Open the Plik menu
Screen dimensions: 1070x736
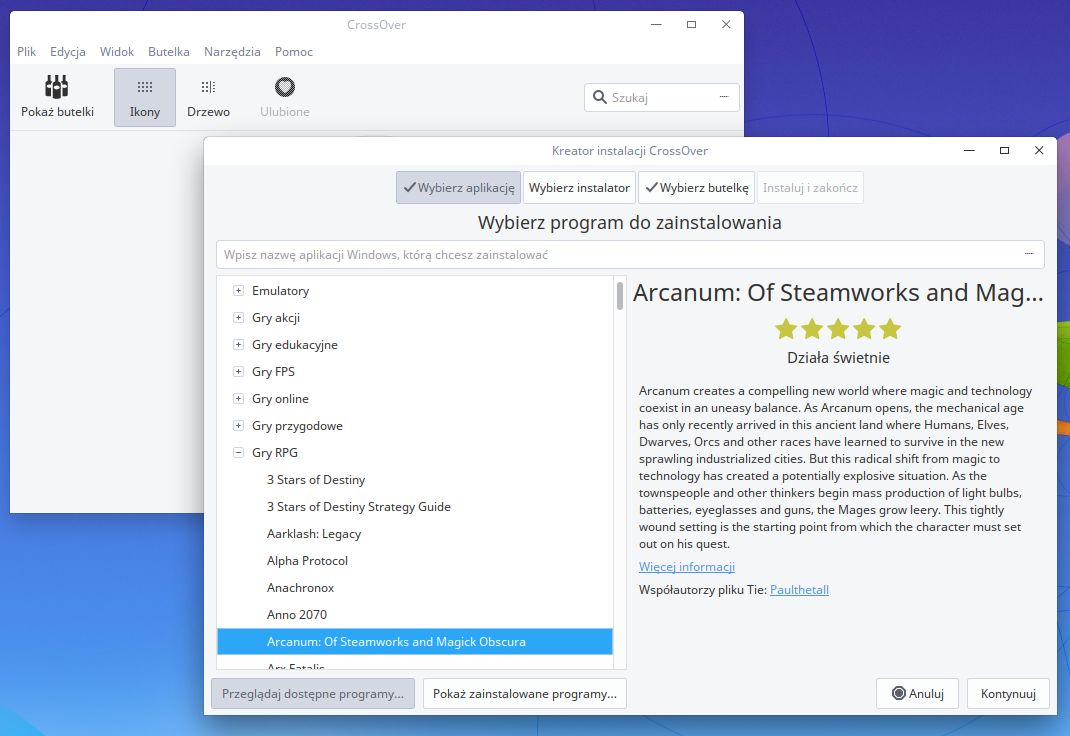click(27, 52)
